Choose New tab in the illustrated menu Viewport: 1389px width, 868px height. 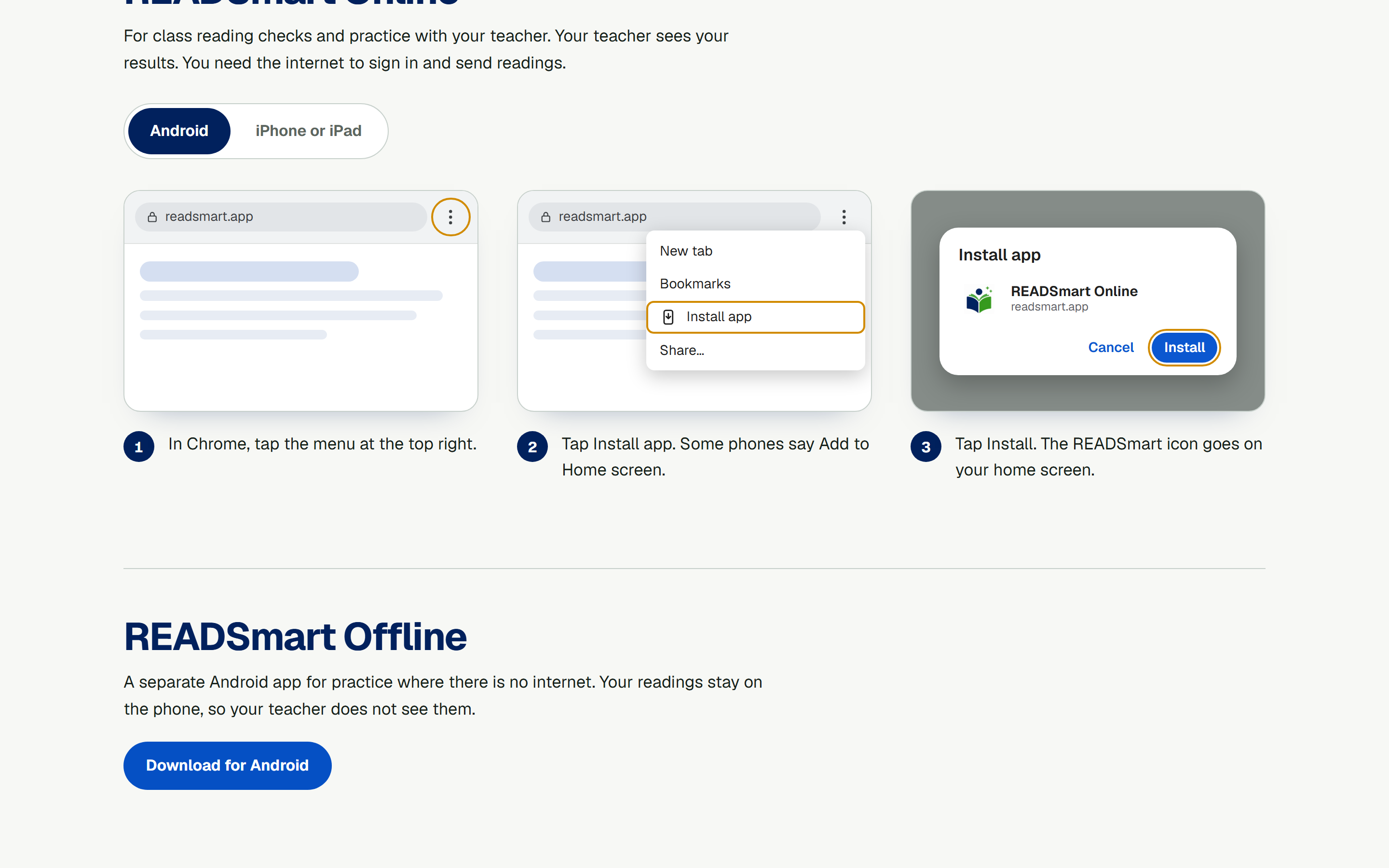point(755,251)
